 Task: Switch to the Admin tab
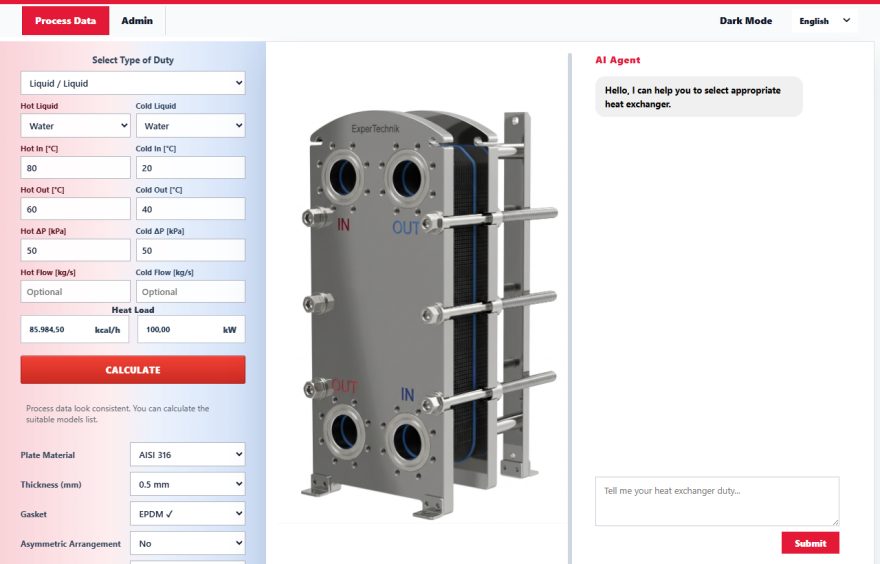click(x=137, y=21)
